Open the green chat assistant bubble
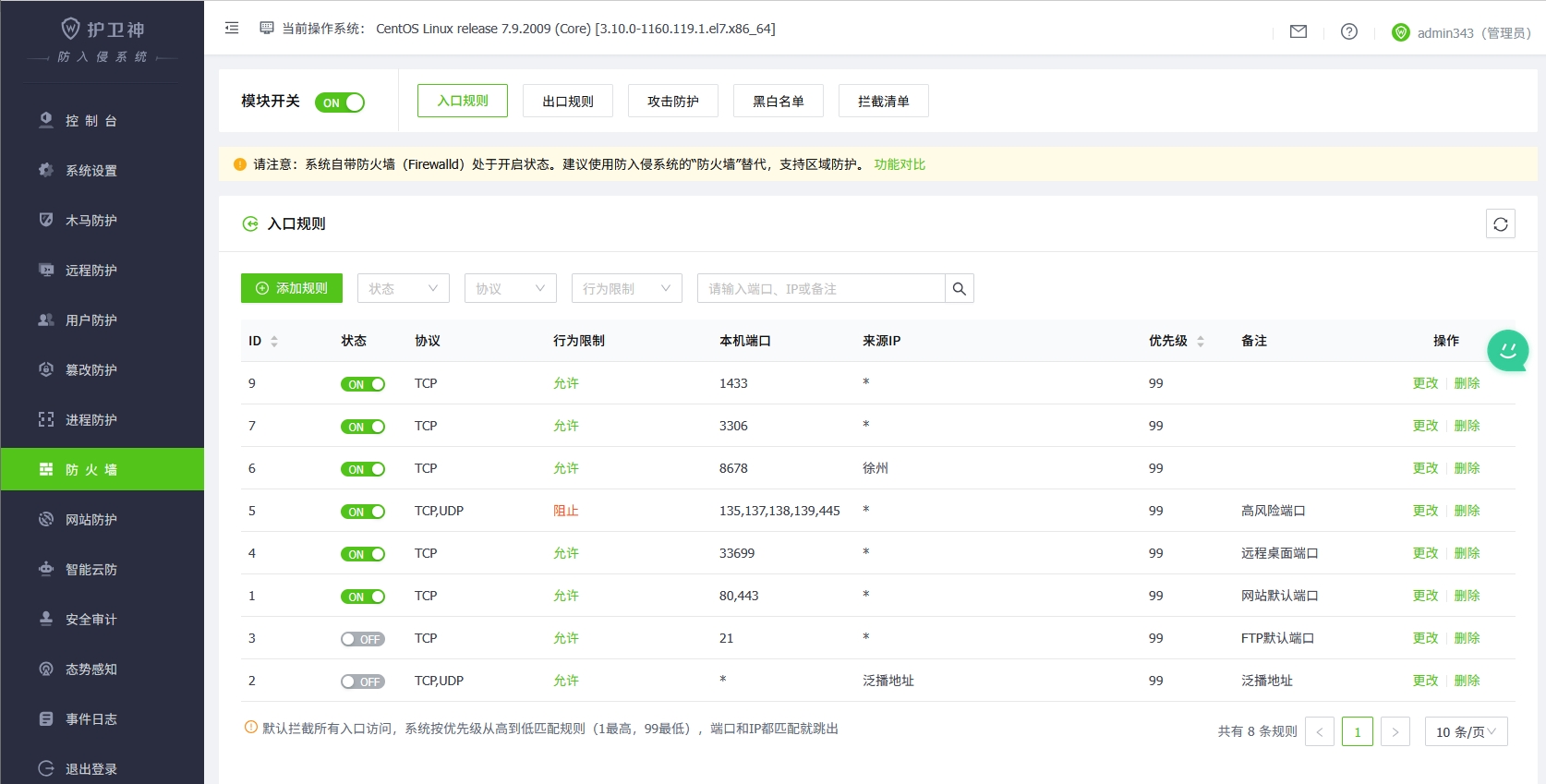 (1508, 351)
